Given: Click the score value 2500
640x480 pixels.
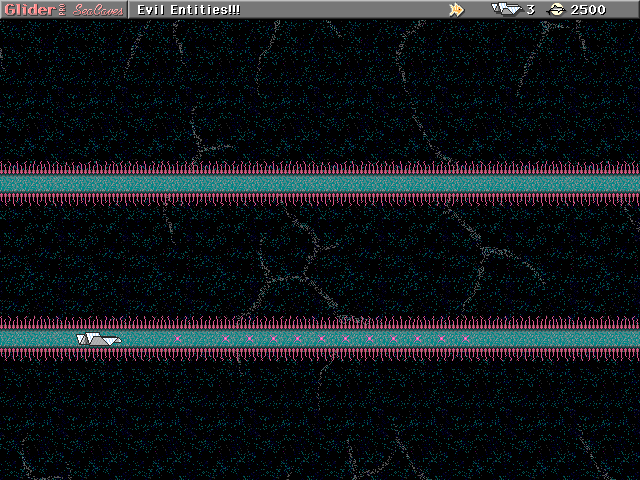Looking at the screenshot, I should 588,9.
